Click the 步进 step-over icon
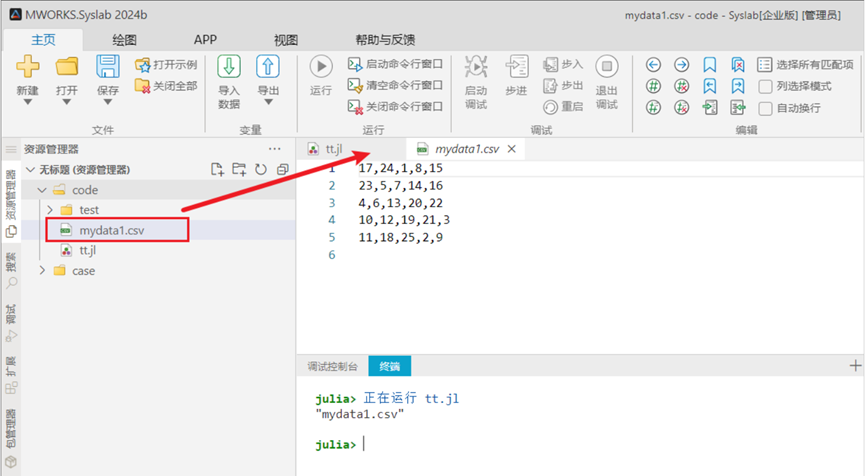865x476 pixels. [516, 67]
